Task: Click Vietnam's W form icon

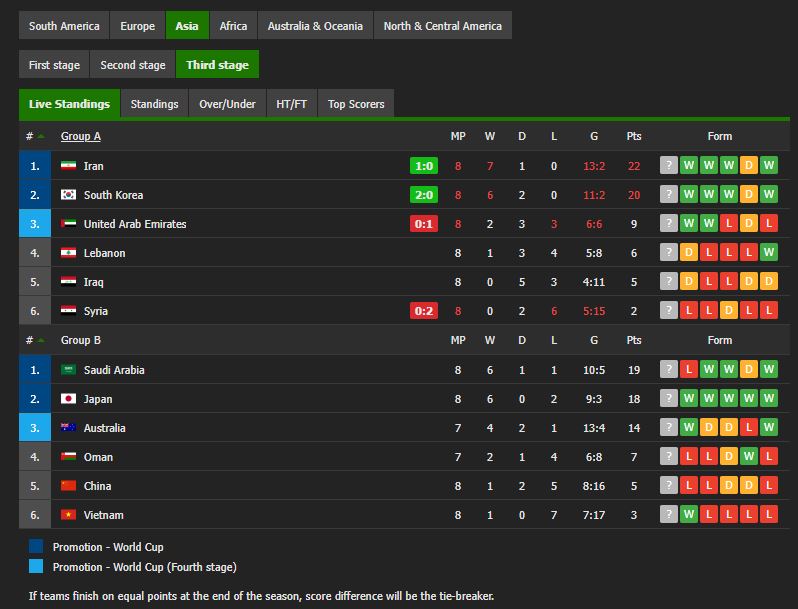Action: (x=689, y=514)
